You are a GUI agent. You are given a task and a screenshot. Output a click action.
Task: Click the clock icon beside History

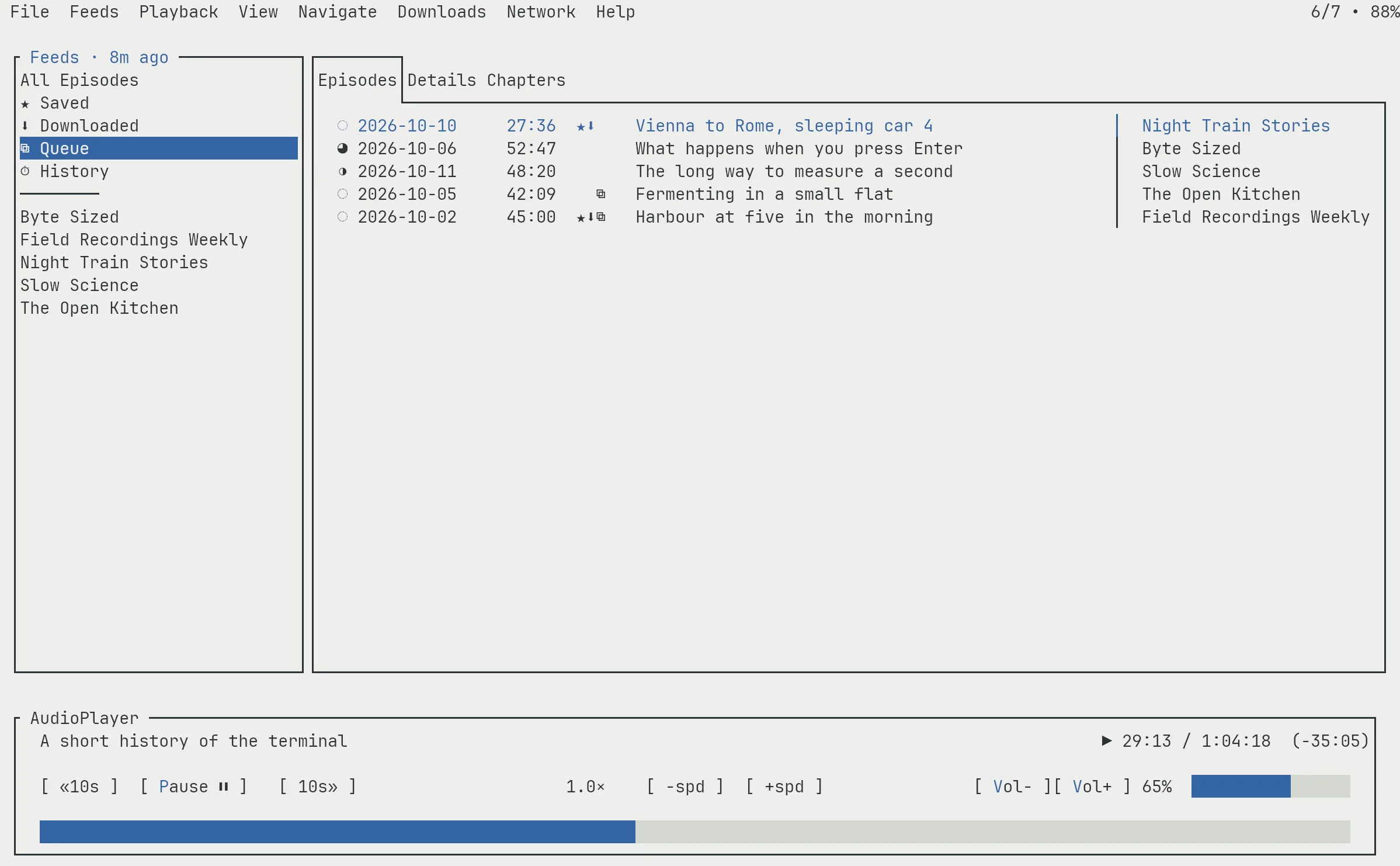pyautogui.click(x=25, y=171)
